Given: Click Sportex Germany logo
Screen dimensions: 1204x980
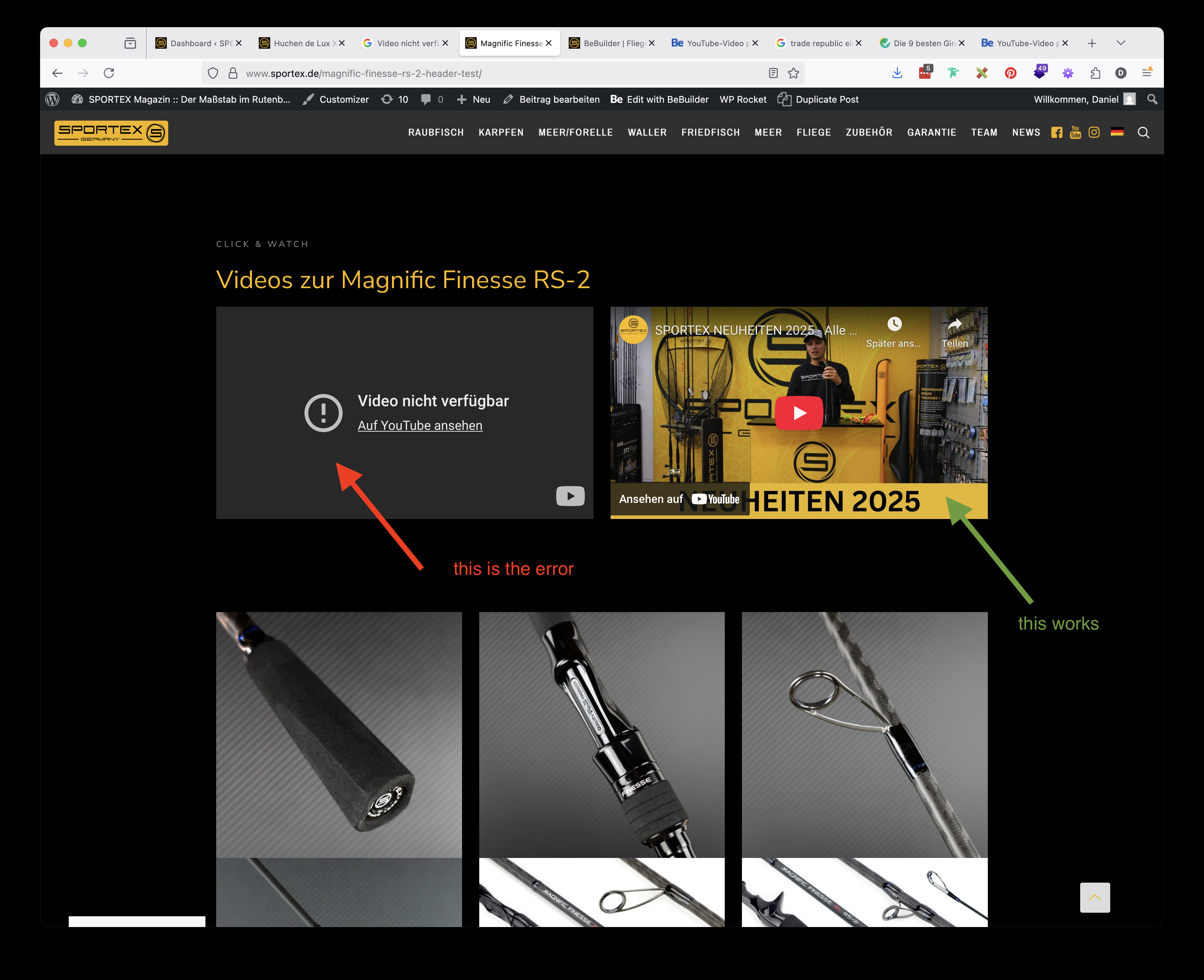Looking at the screenshot, I should (x=111, y=133).
